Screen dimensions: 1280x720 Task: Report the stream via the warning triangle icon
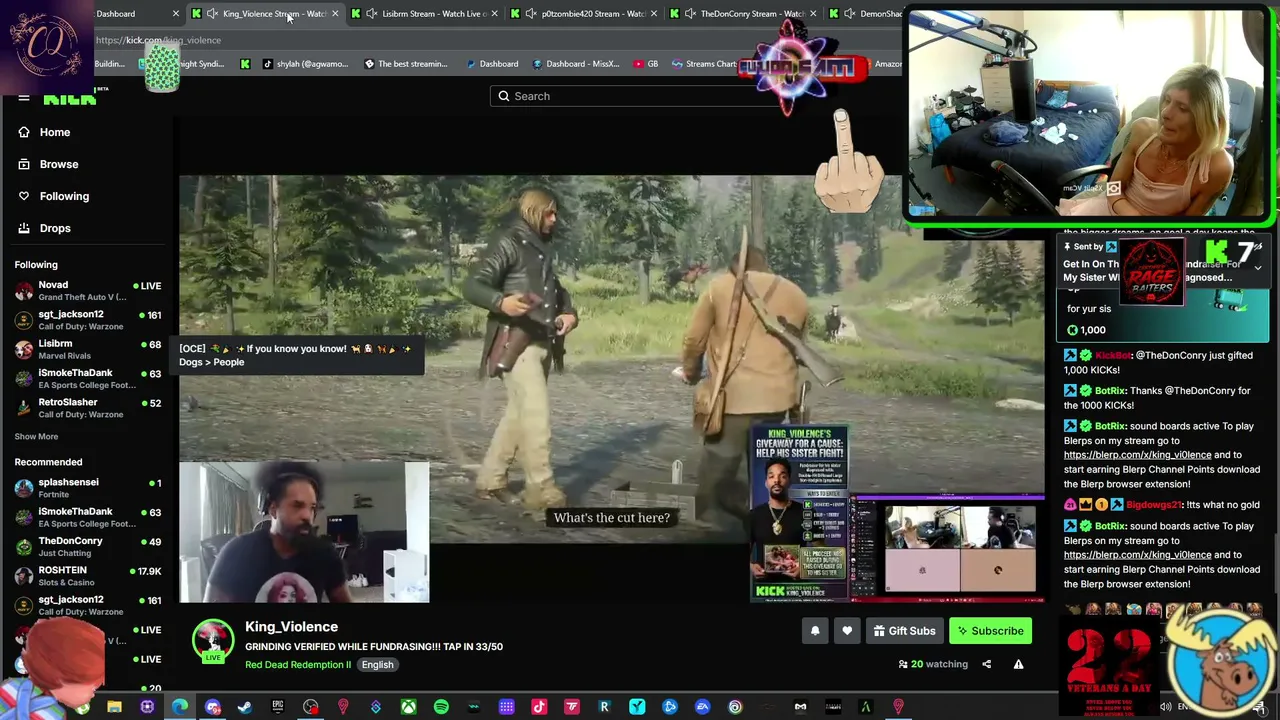coord(1018,664)
